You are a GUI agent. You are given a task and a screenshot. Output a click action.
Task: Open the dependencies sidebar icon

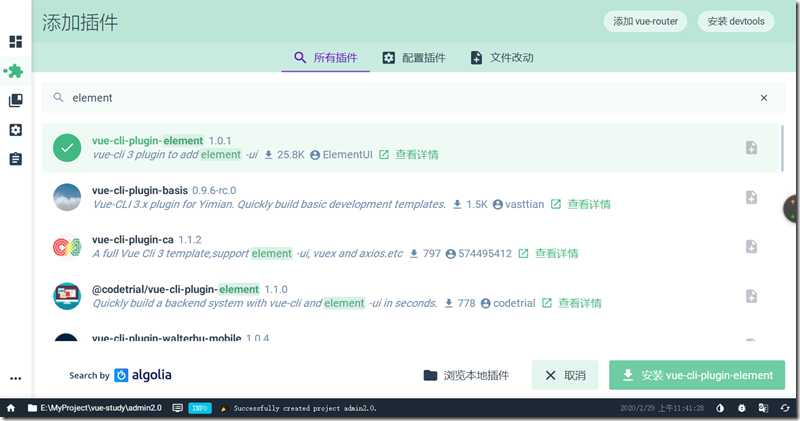[16, 100]
